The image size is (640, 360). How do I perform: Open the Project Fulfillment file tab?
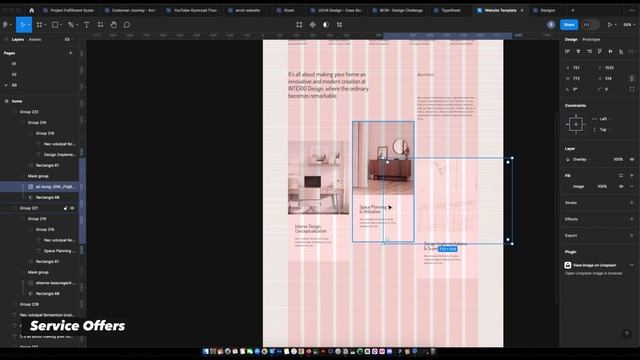(x=69, y=10)
